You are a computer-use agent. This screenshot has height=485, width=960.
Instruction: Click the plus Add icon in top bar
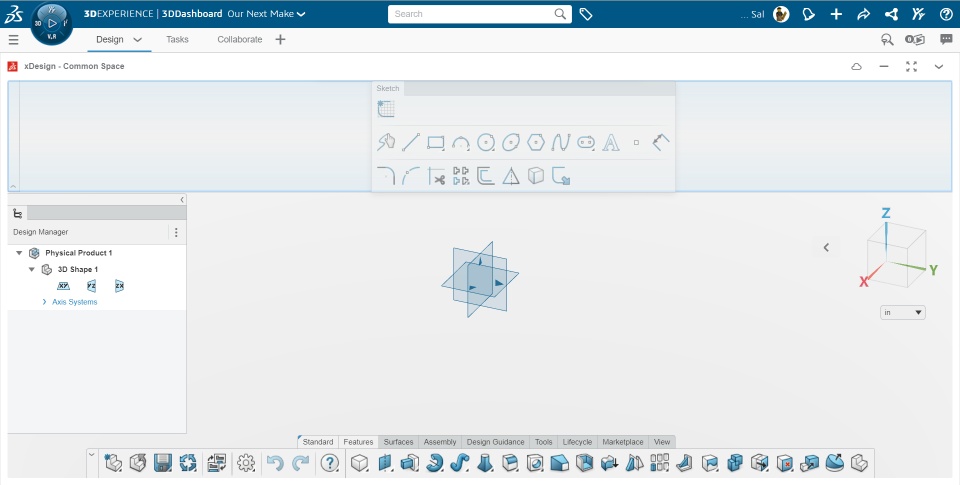pyautogui.click(x=836, y=14)
